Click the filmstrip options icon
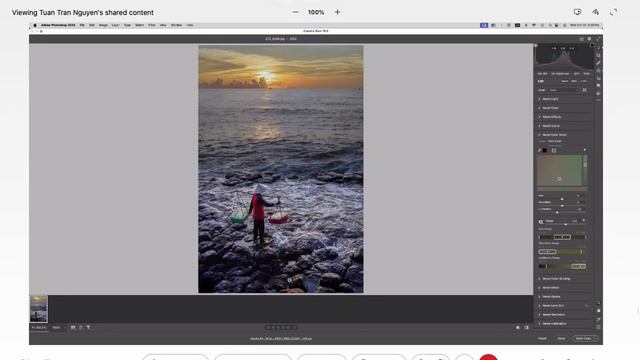 point(73,327)
